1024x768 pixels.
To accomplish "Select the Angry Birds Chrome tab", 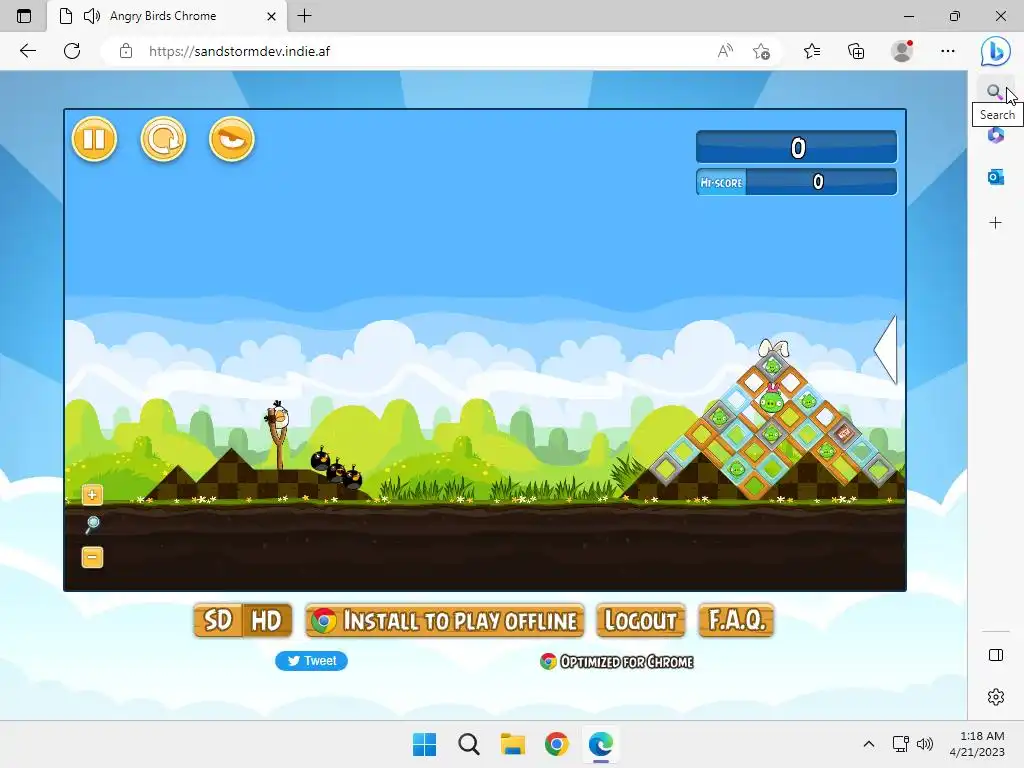I will click(167, 16).
